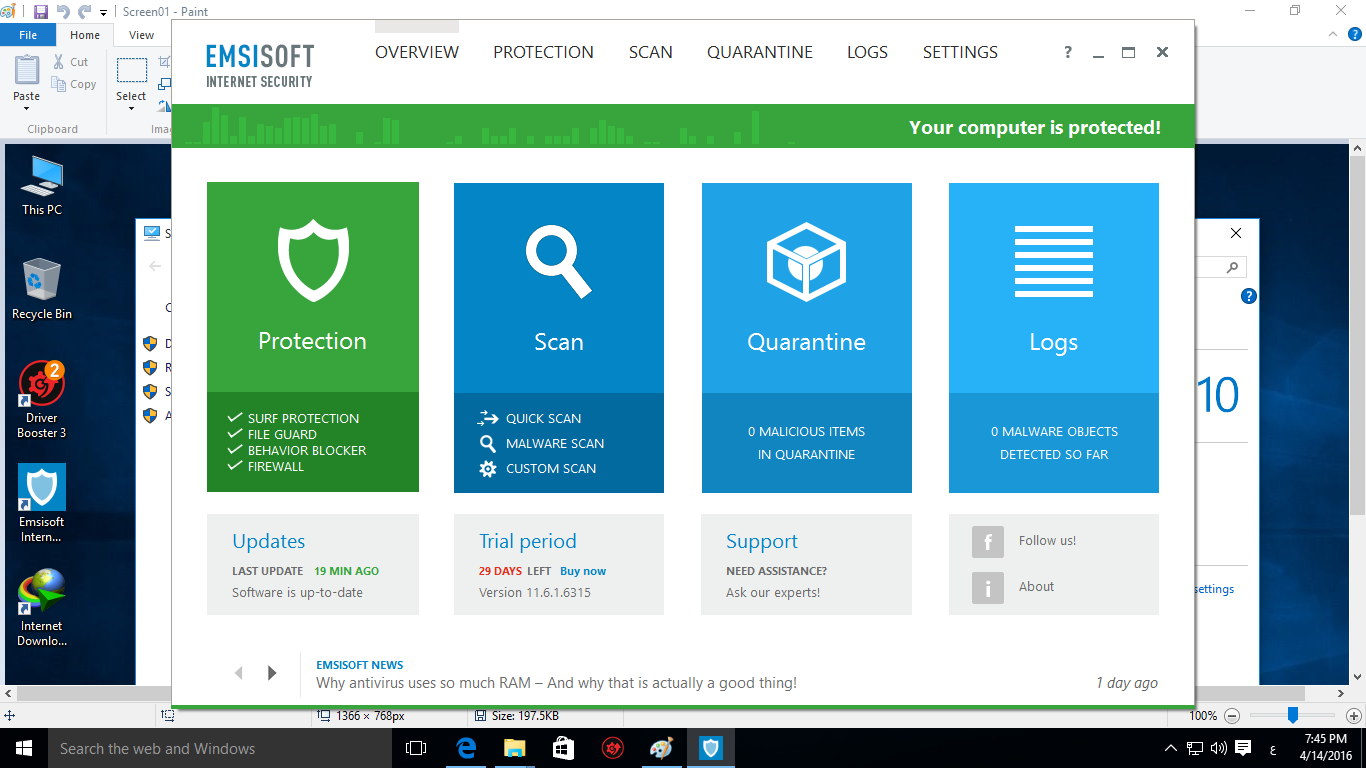Click Paint Cut button
The width and height of the screenshot is (1366, 768).
point(71,62)
